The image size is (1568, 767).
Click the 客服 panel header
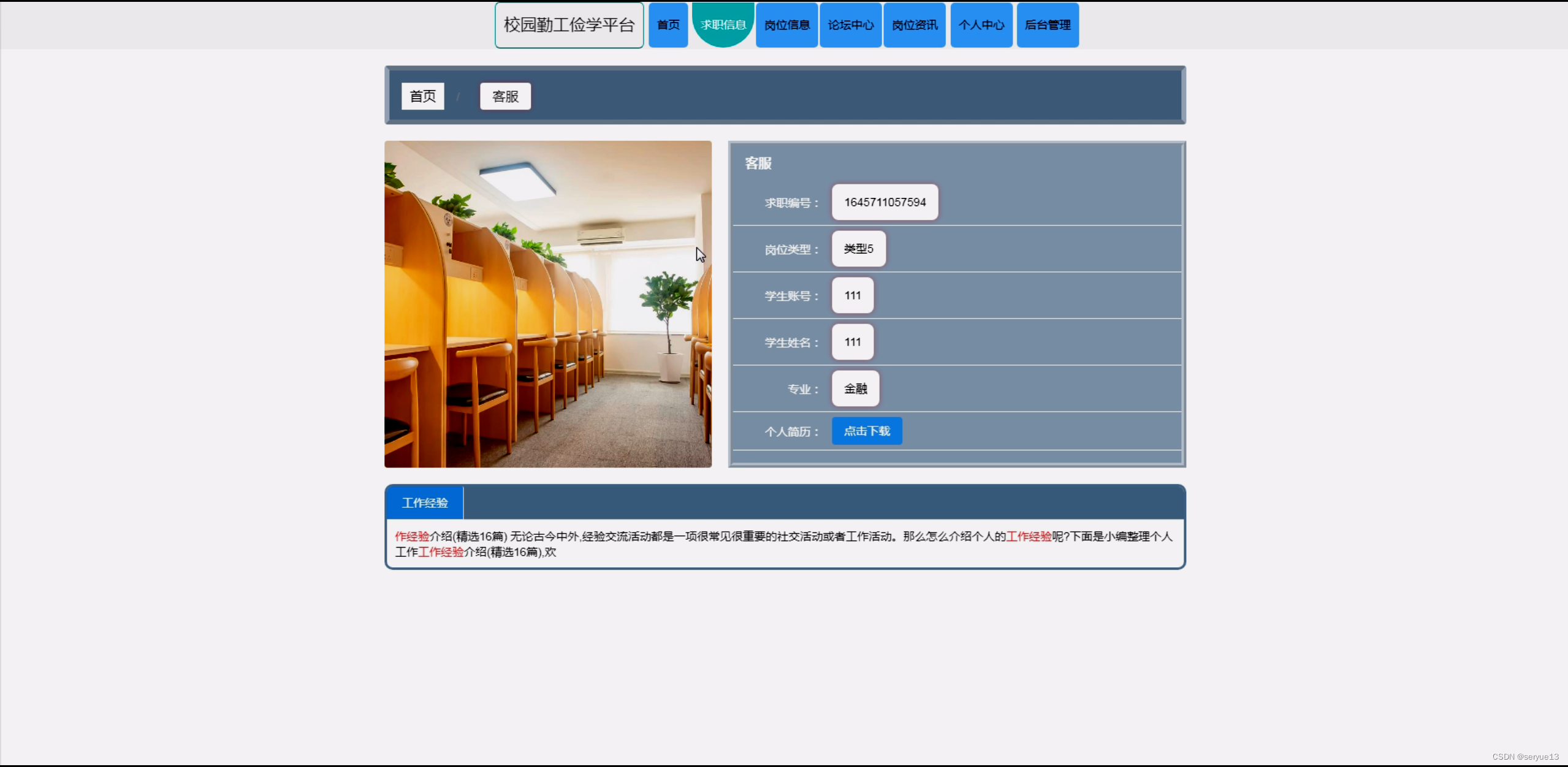point(756,164)
